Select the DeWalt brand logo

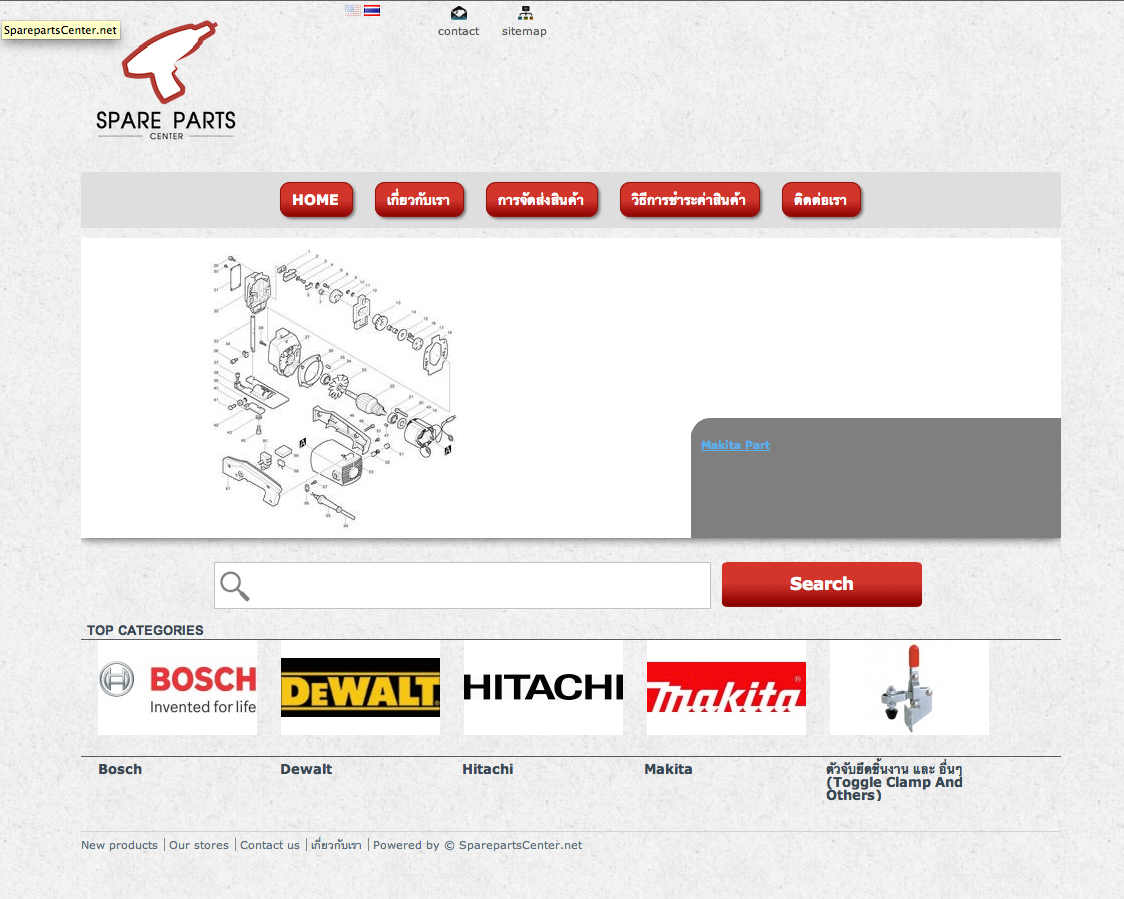tap(360, 688)
